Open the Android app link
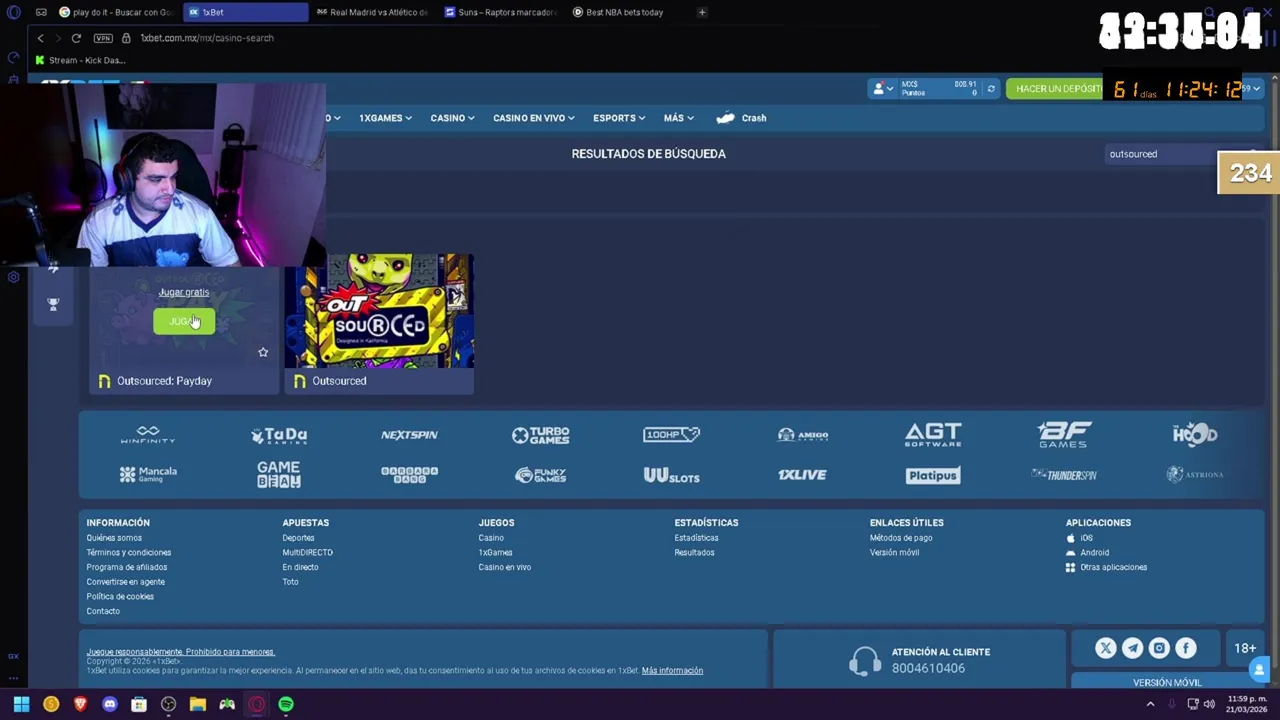This screenshot has width=1280, height=720. [x=1087, y=553]
